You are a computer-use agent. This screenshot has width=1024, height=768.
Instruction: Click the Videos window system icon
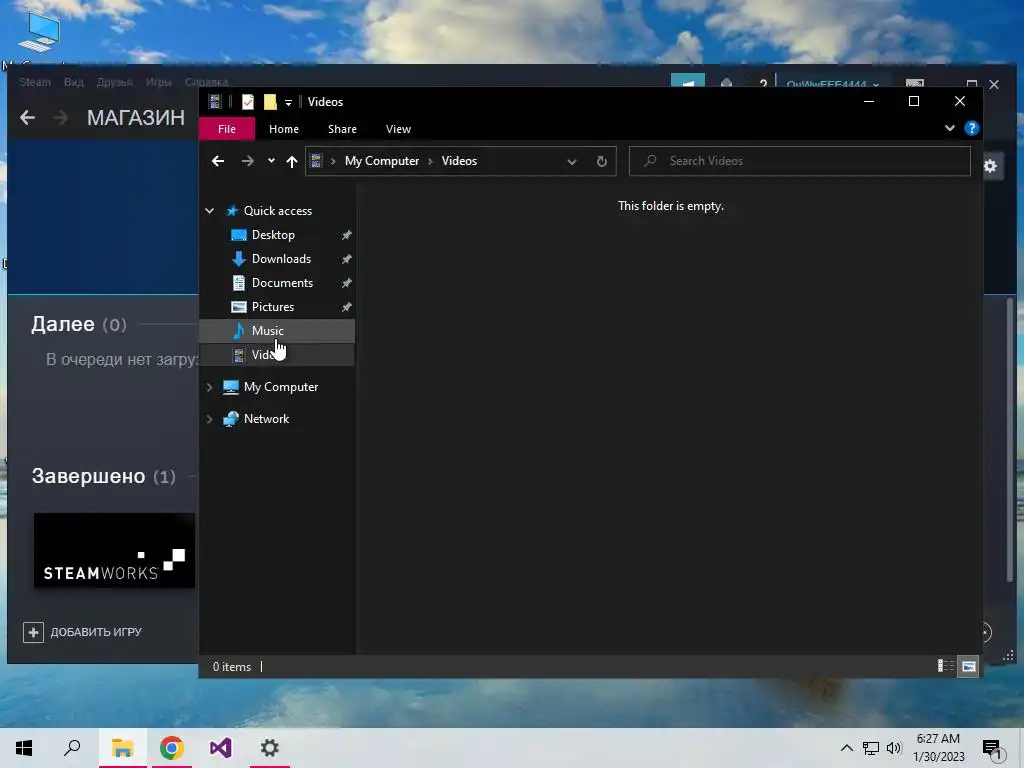click(x=215, y=101)
